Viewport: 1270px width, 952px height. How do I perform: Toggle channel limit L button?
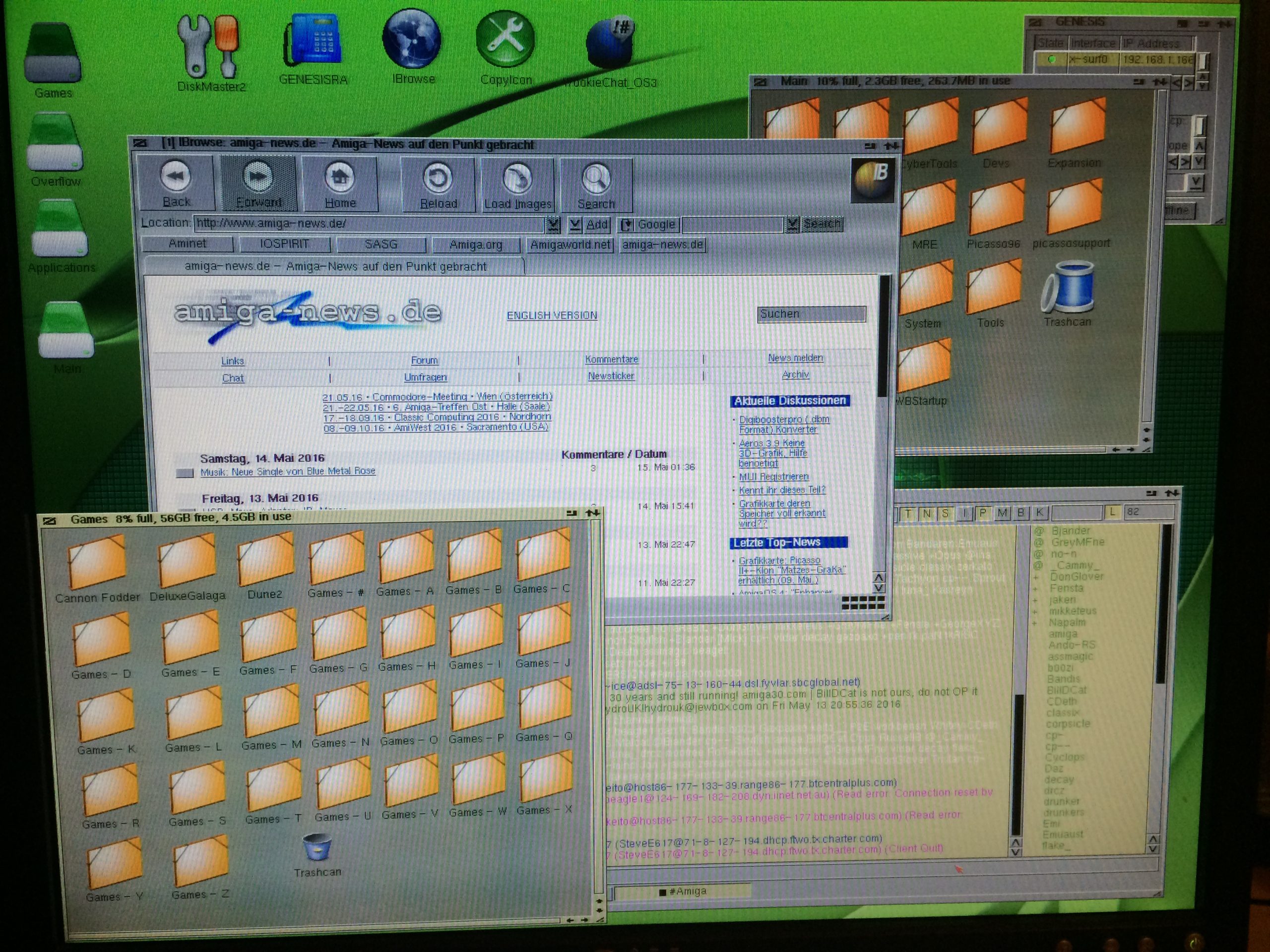1113,511
